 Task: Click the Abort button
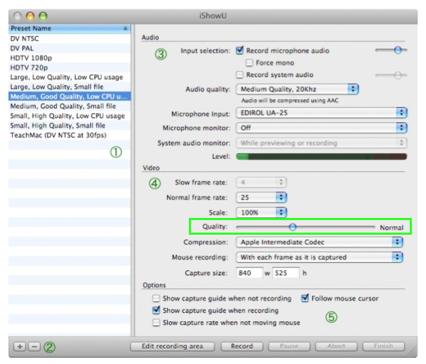[336, 347]
